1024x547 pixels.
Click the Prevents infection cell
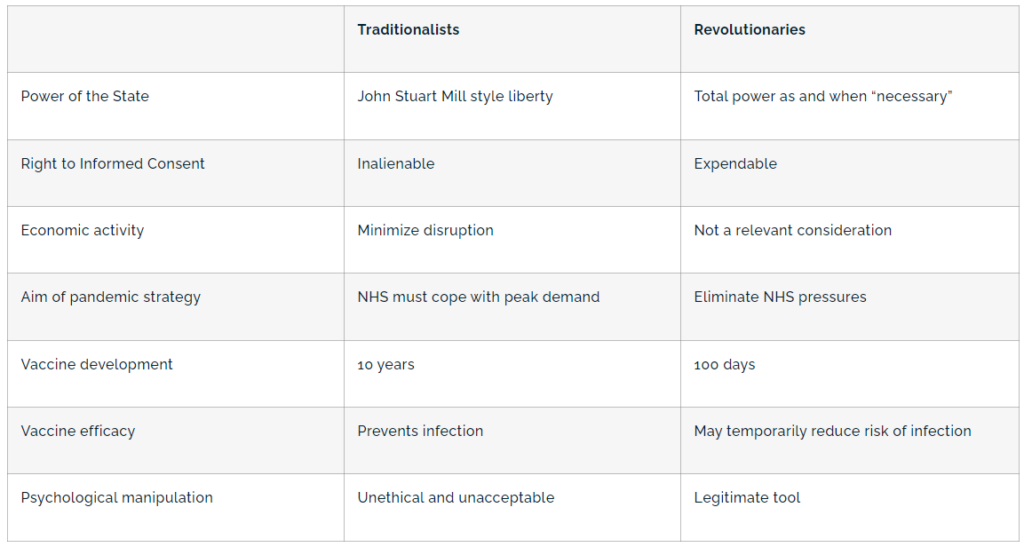(x=420, y=431)
